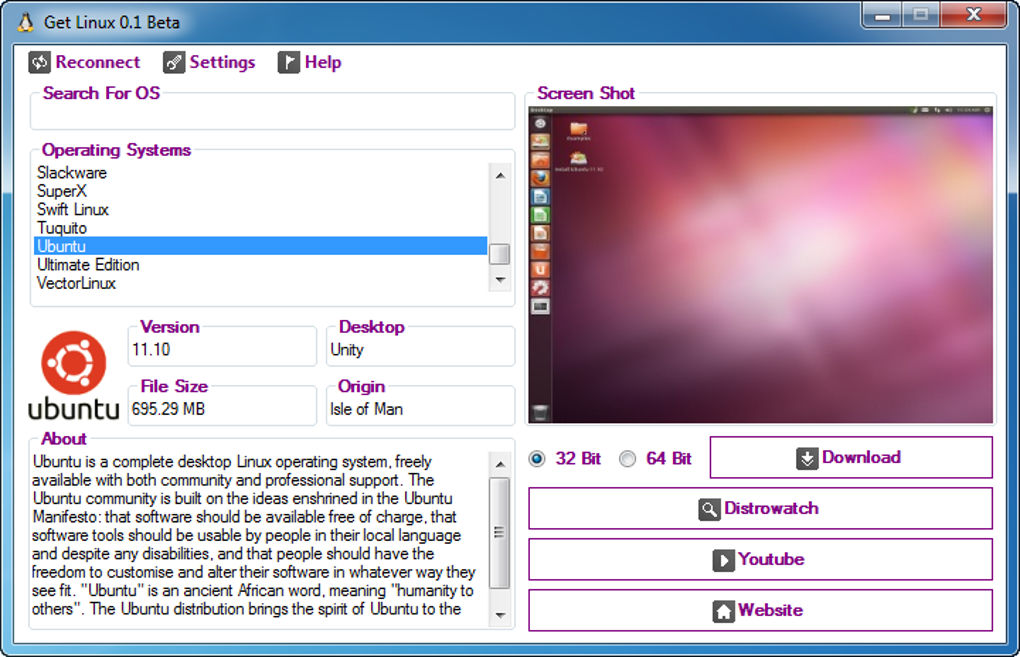Open the Help menu item
Viewport: 1020px width, 657px height.
310,62
